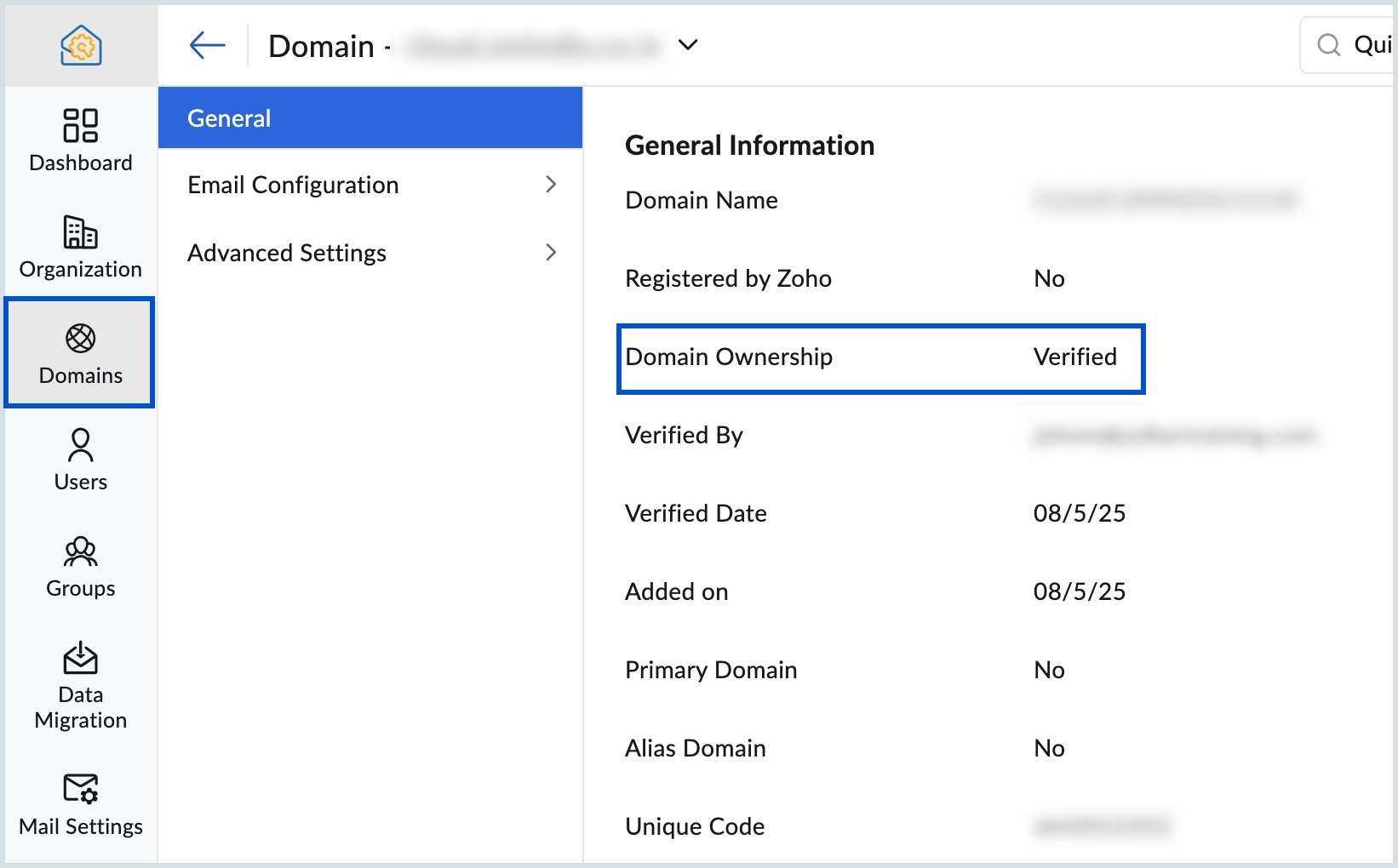Click the Verified status text
Image resolution: width=1398 pixels, height=868 pixels.
click(x=1075, y=357)
